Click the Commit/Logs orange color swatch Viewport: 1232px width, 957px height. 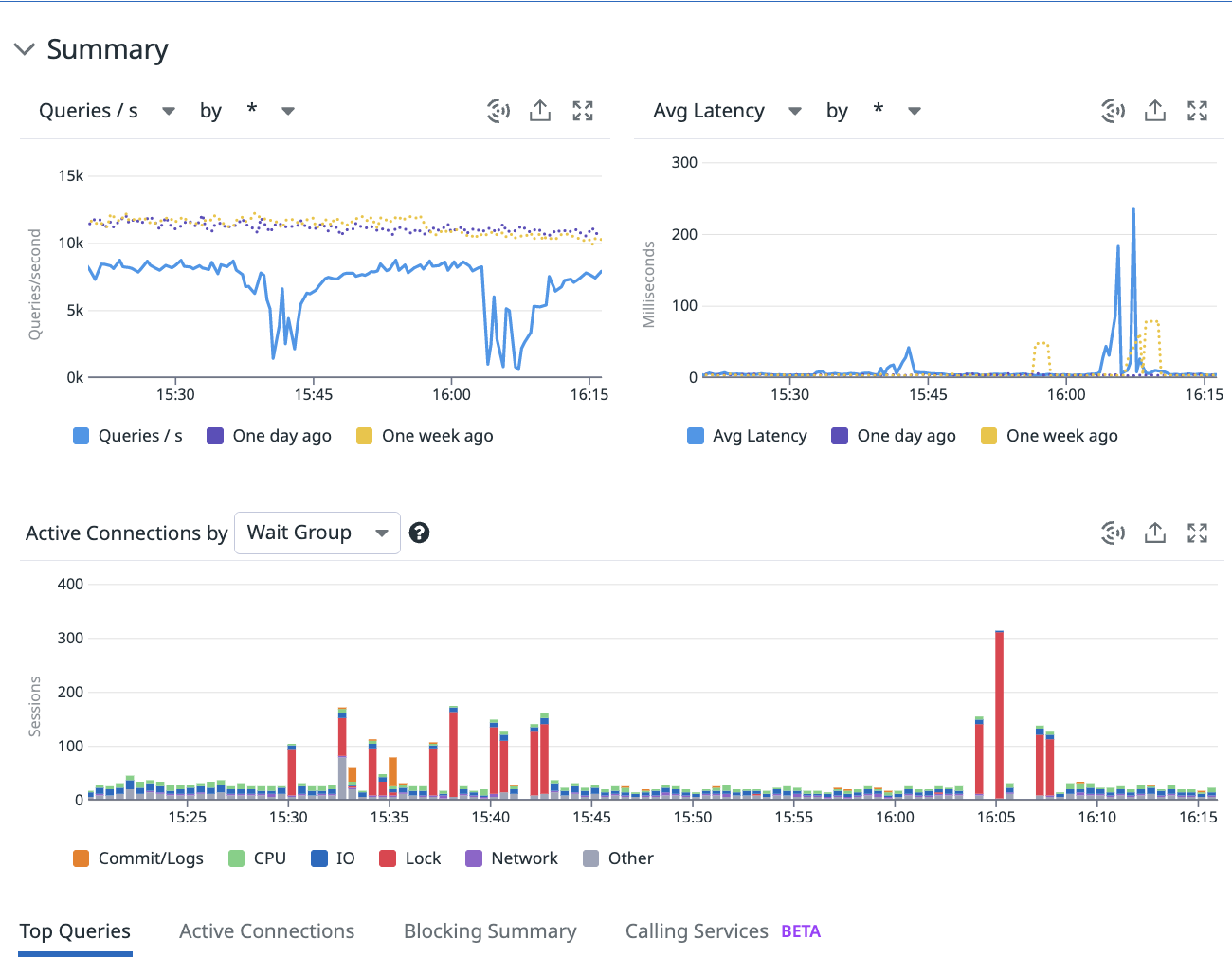(x=81, y=858)
